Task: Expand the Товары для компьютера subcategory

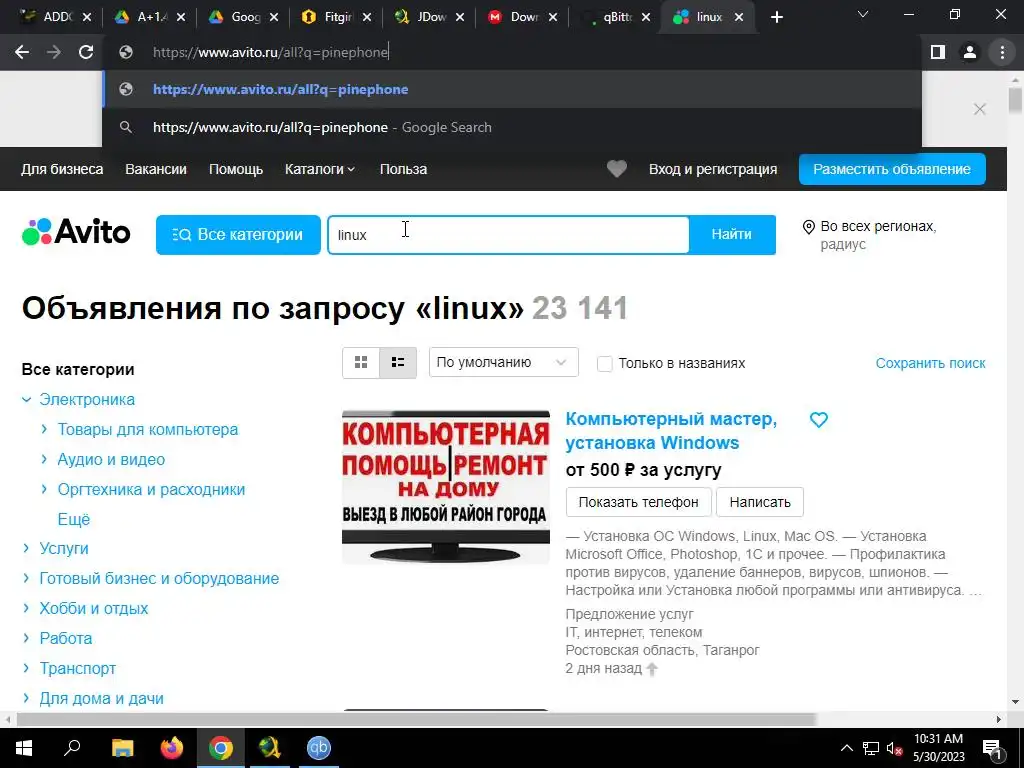Action: pos(44,429)
